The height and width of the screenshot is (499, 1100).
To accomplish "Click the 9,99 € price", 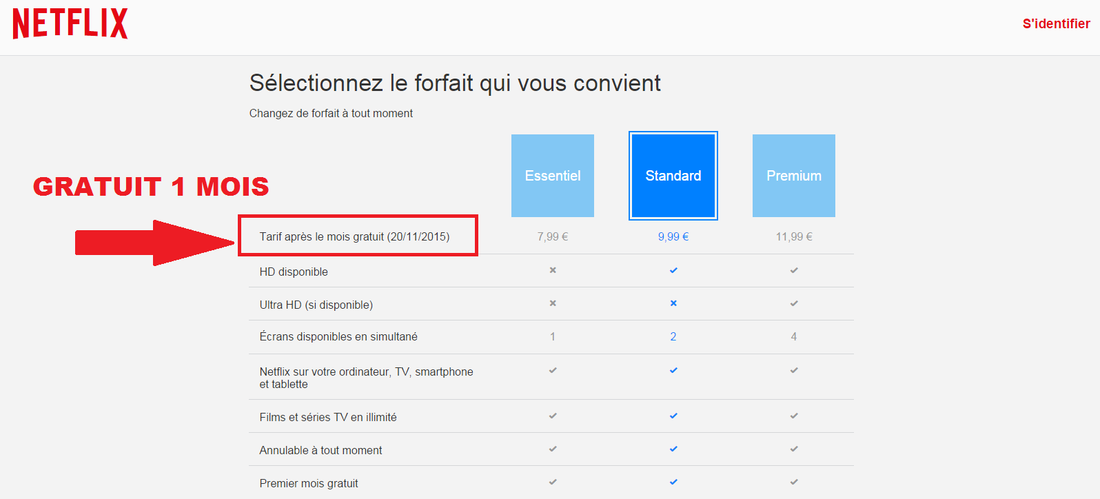I will click(673, 237).
